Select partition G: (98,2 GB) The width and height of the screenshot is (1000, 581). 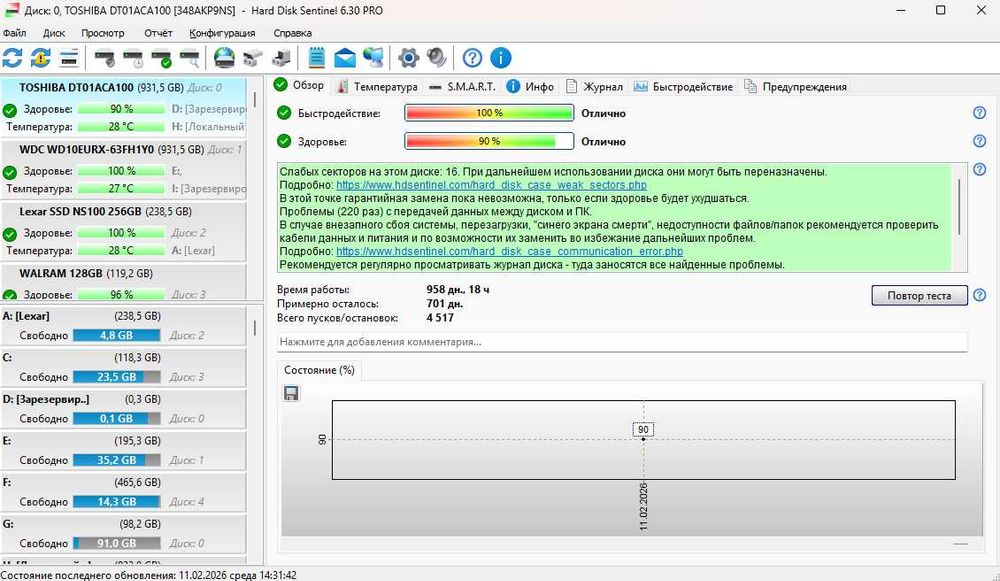tap(123, 533)
